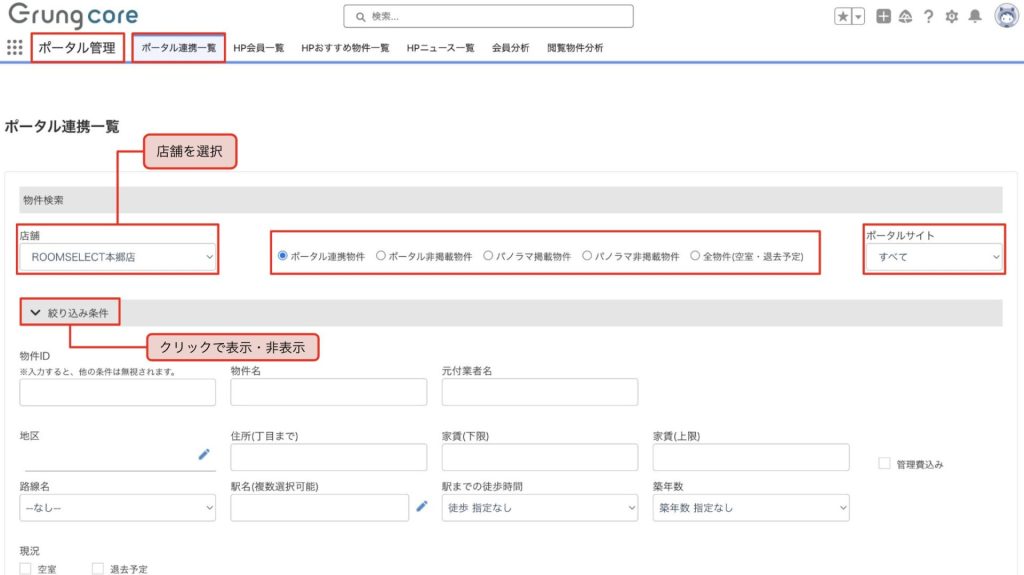Open the global actions plus icon
Viewport: 1024px width, 575px height.
(883, 17)
